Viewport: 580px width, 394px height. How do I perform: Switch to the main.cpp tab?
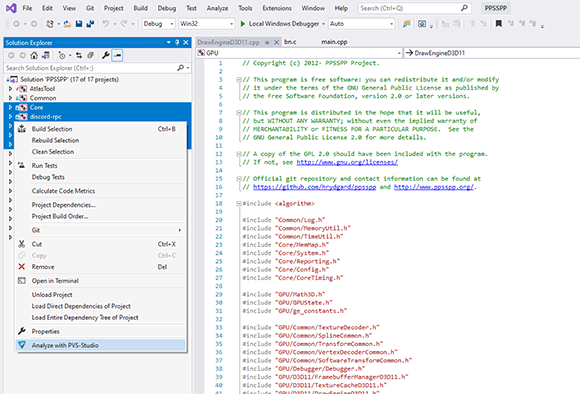click(334, 42)
